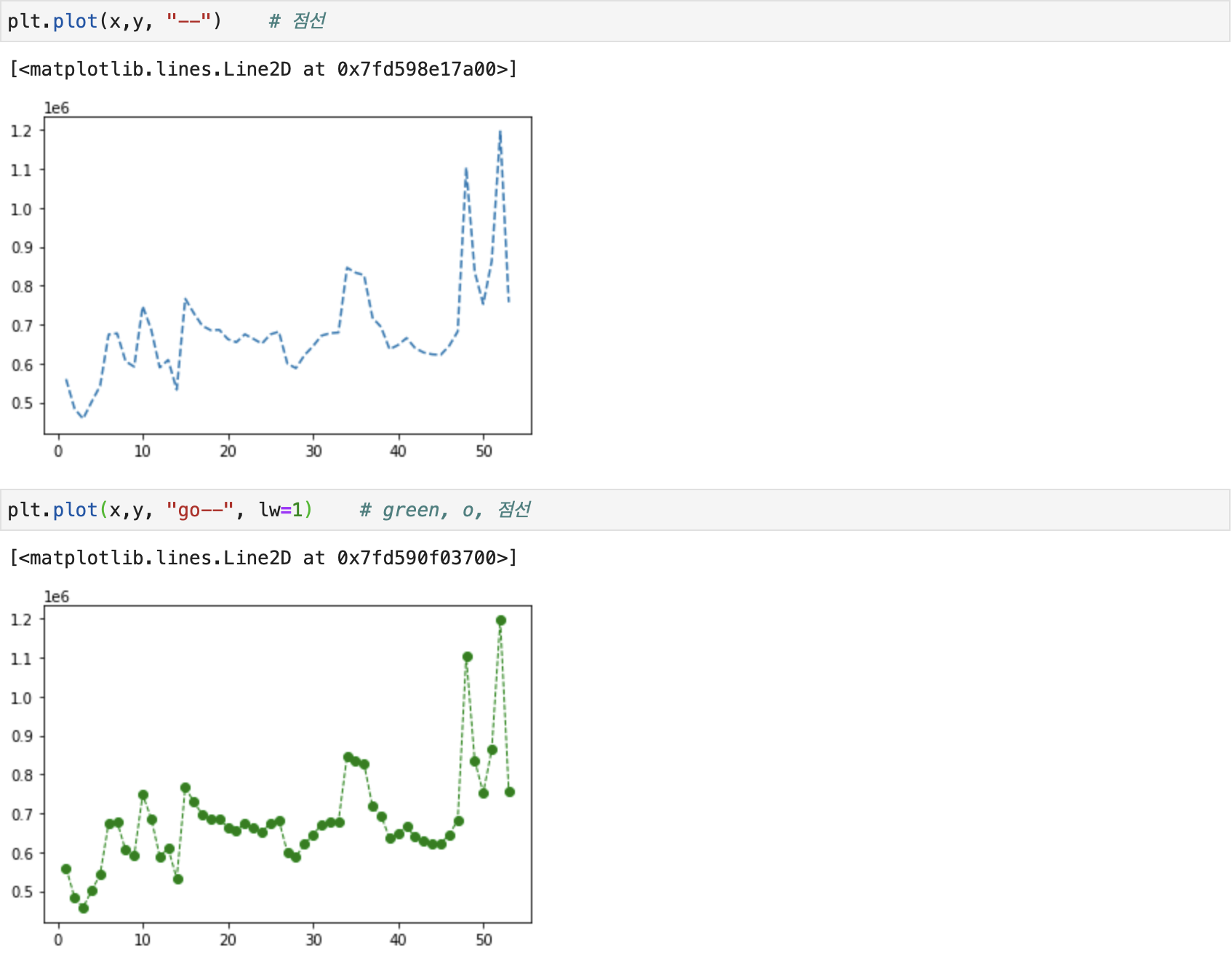
Task: Click y-axis label 0.5 on green chart
Action: click(22, 892)
